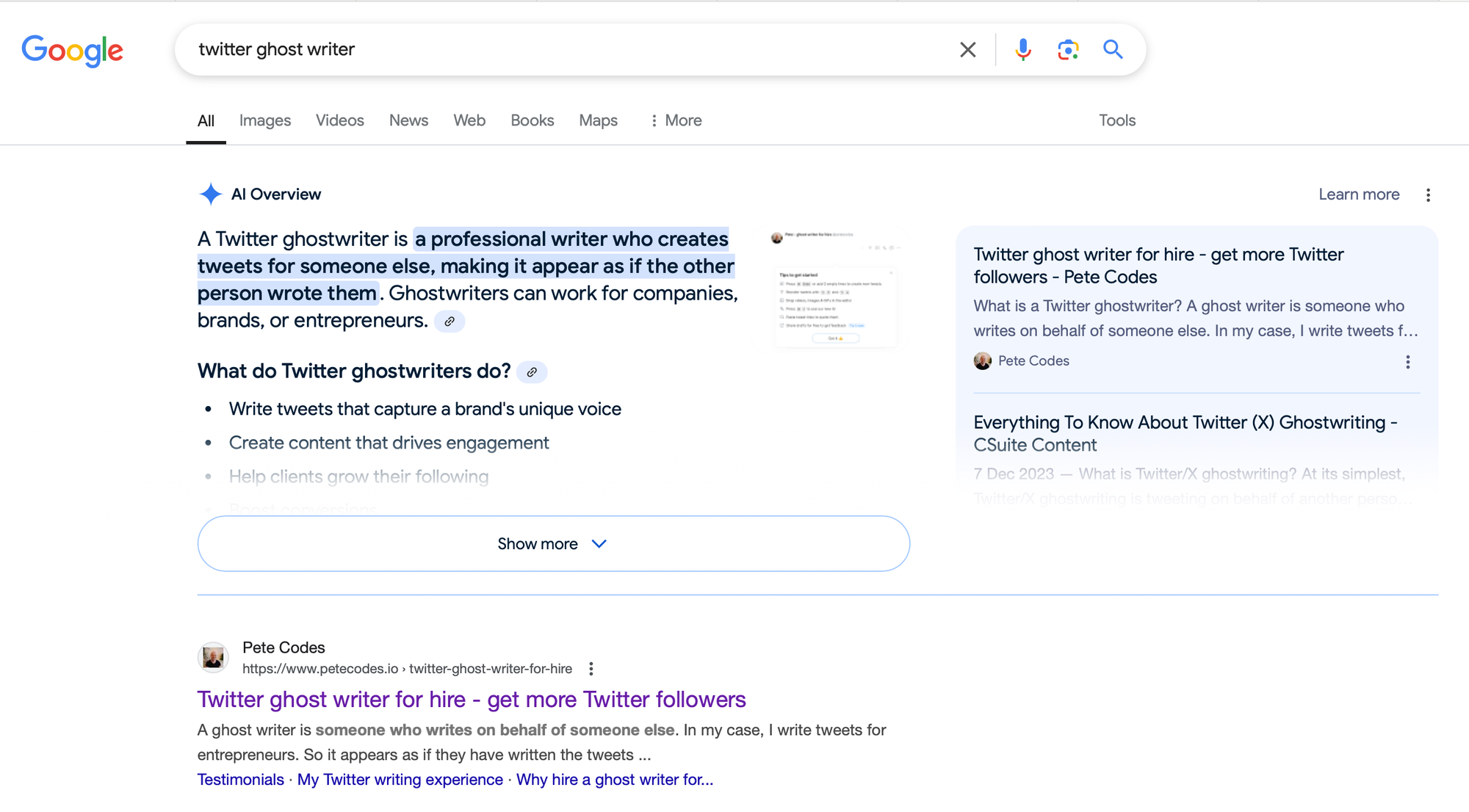This screenshot has height=812, width=1469.
Task: Click the AI Overview sparkle icon
Action: click(210, 193)
